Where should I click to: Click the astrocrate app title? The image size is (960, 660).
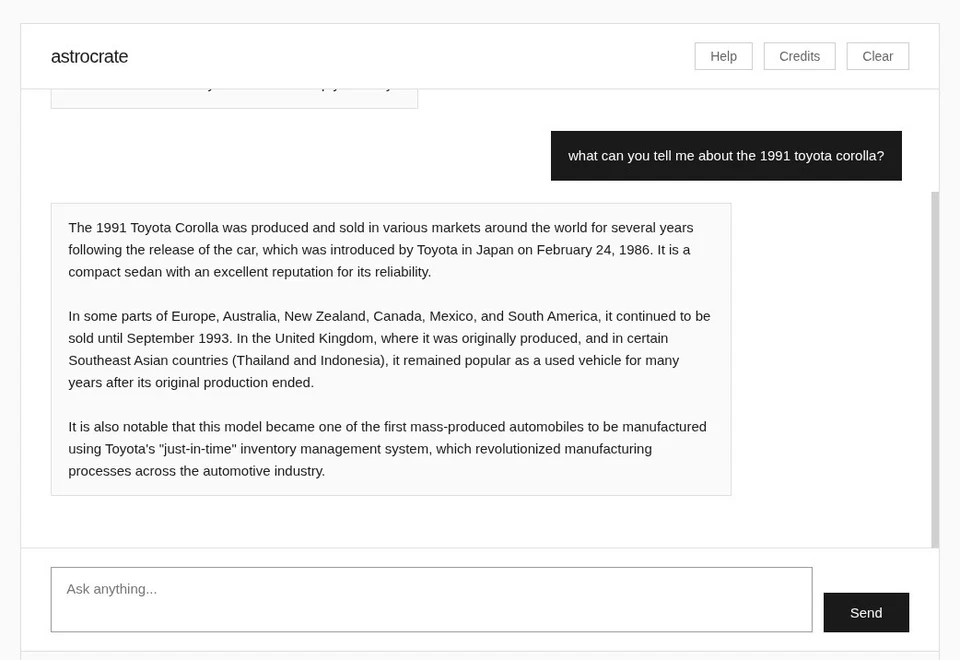click(x=89, y=57)
